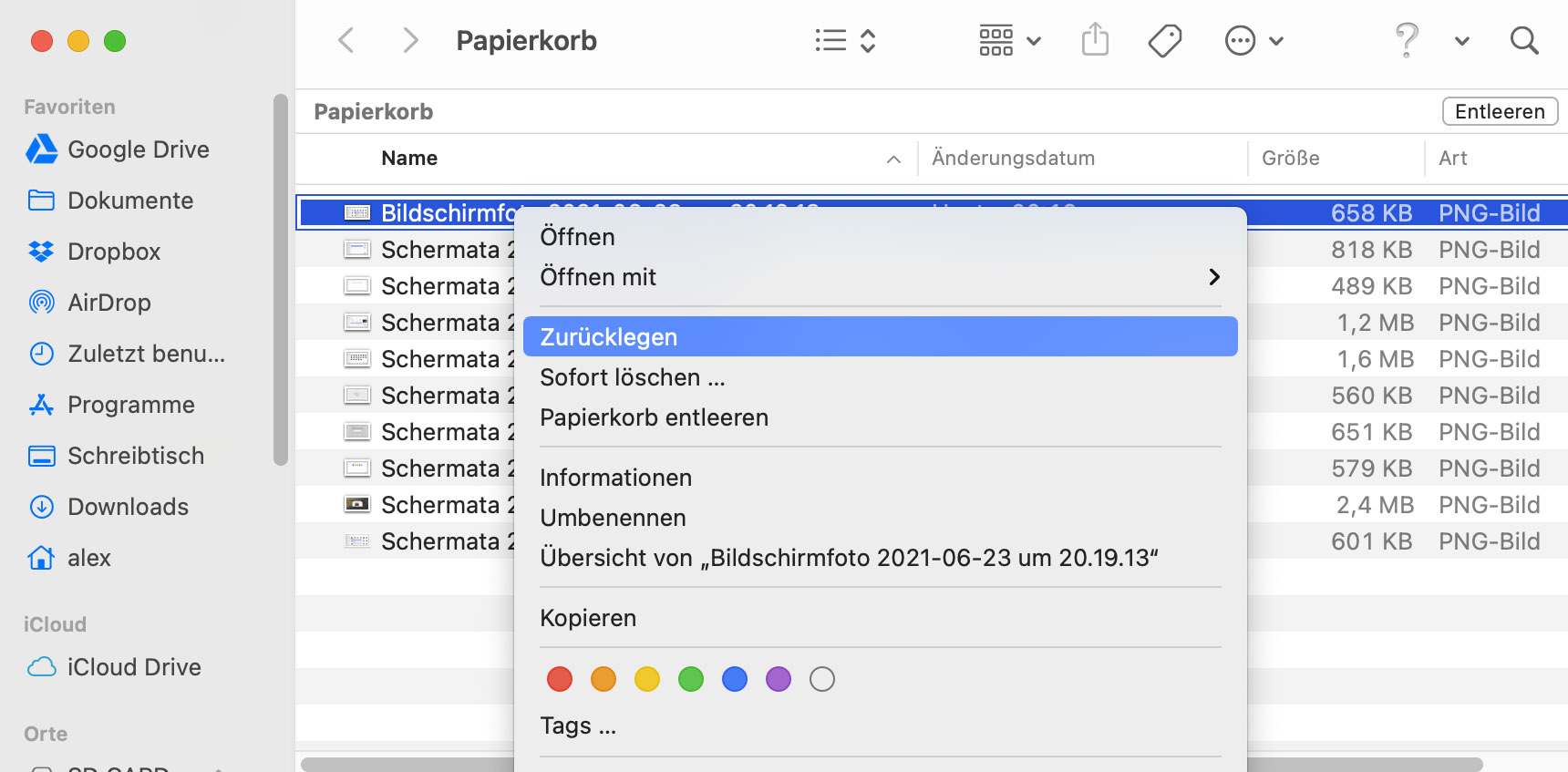Apply the red tag color
This screenshot has width=1568, height=772.
[x=560, y=679]
